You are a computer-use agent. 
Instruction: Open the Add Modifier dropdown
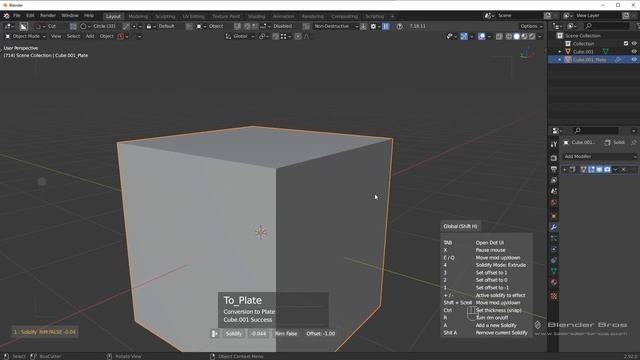coord(599,156)
